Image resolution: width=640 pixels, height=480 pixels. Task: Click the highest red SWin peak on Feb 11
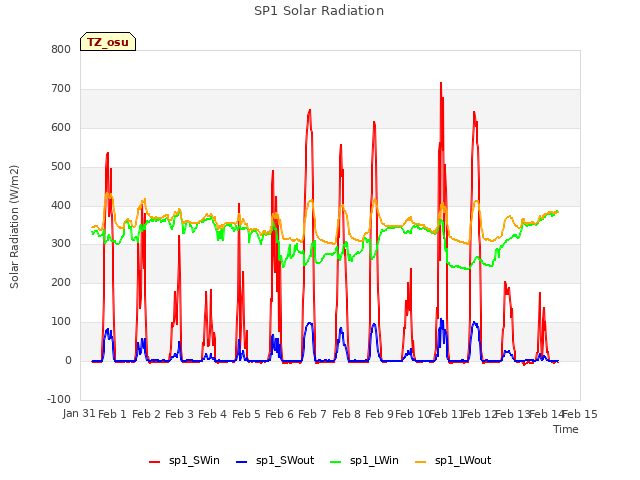coord(441,83)
